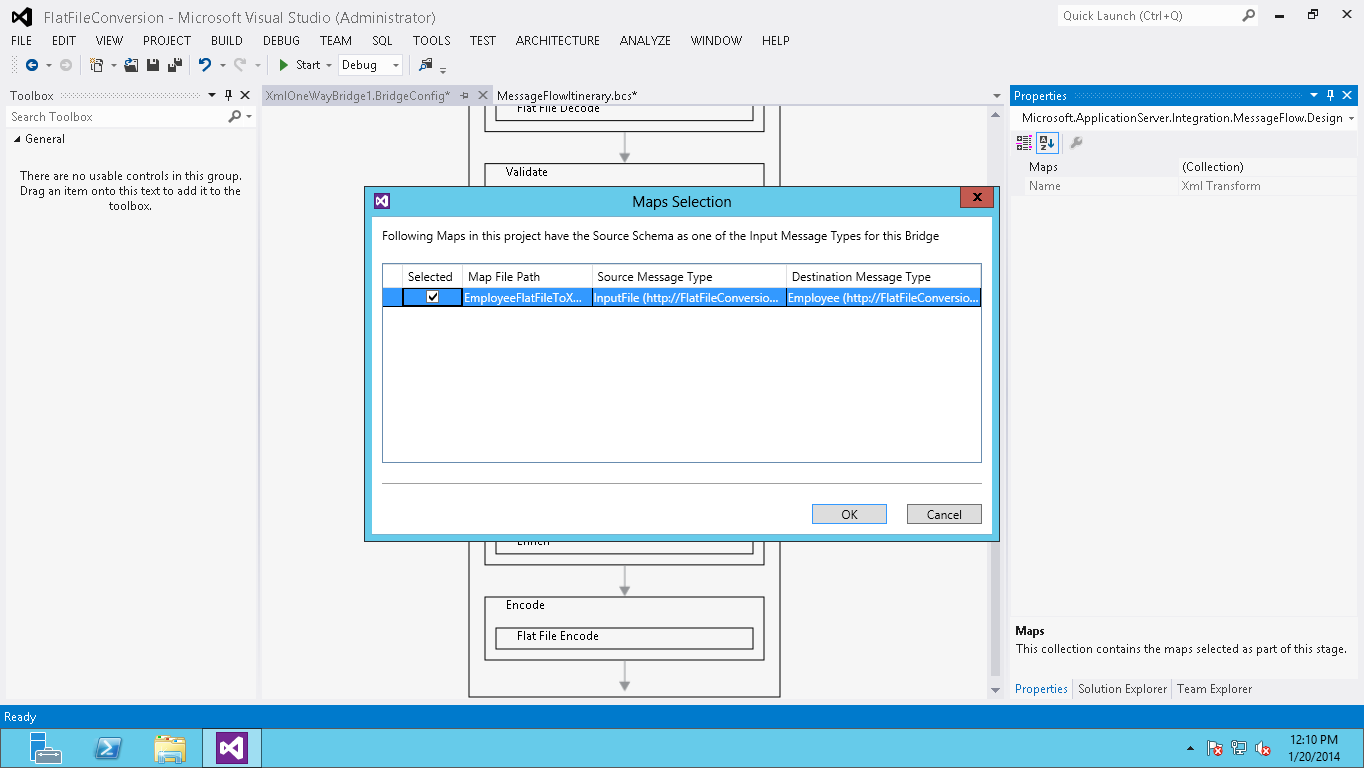
Task: Click the Quick Launch input field
Action: click(x=1150, y=15)
